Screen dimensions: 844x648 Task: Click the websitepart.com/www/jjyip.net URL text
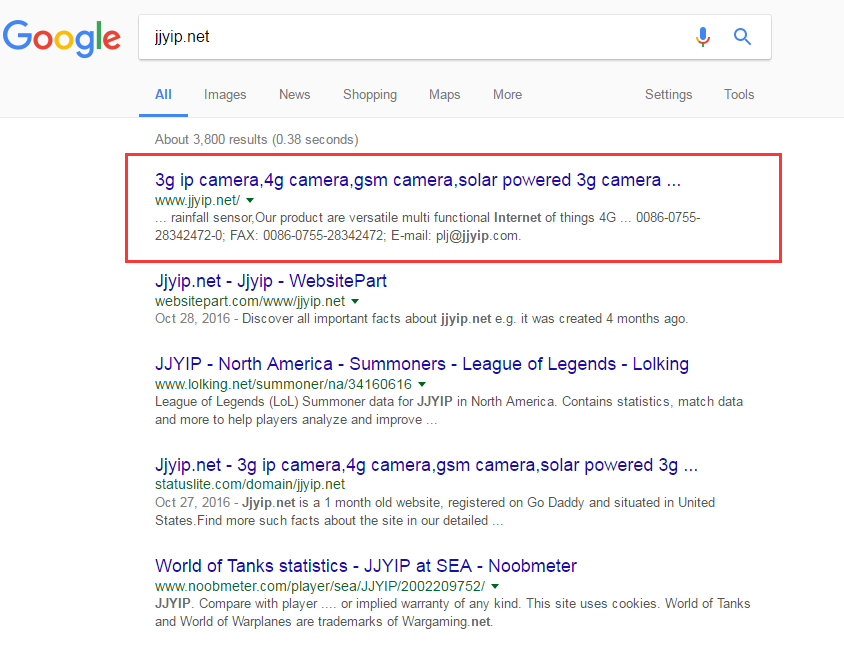pyautogui.click(x=250, y=301)
